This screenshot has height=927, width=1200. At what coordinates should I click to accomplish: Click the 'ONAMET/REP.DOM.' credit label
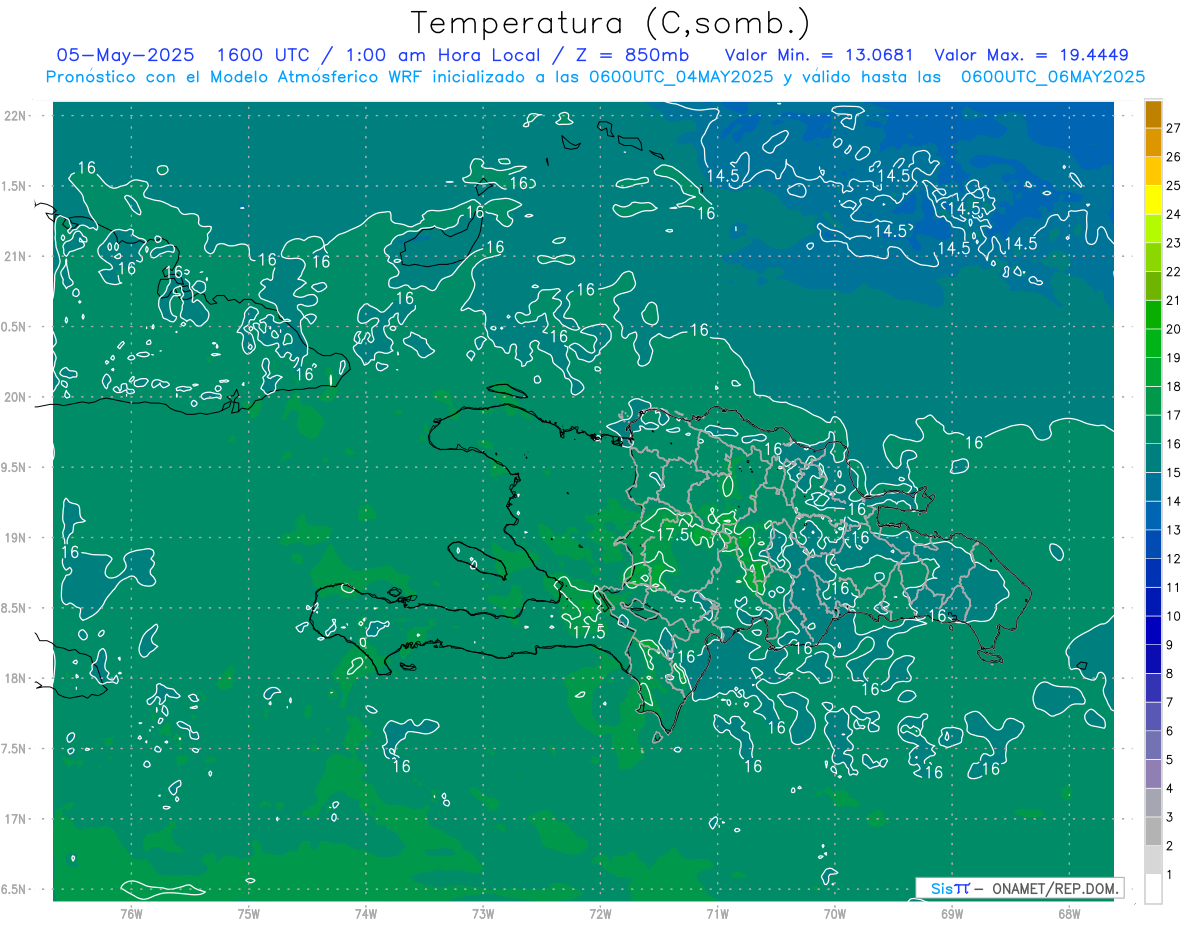[x=1055, y=888]
